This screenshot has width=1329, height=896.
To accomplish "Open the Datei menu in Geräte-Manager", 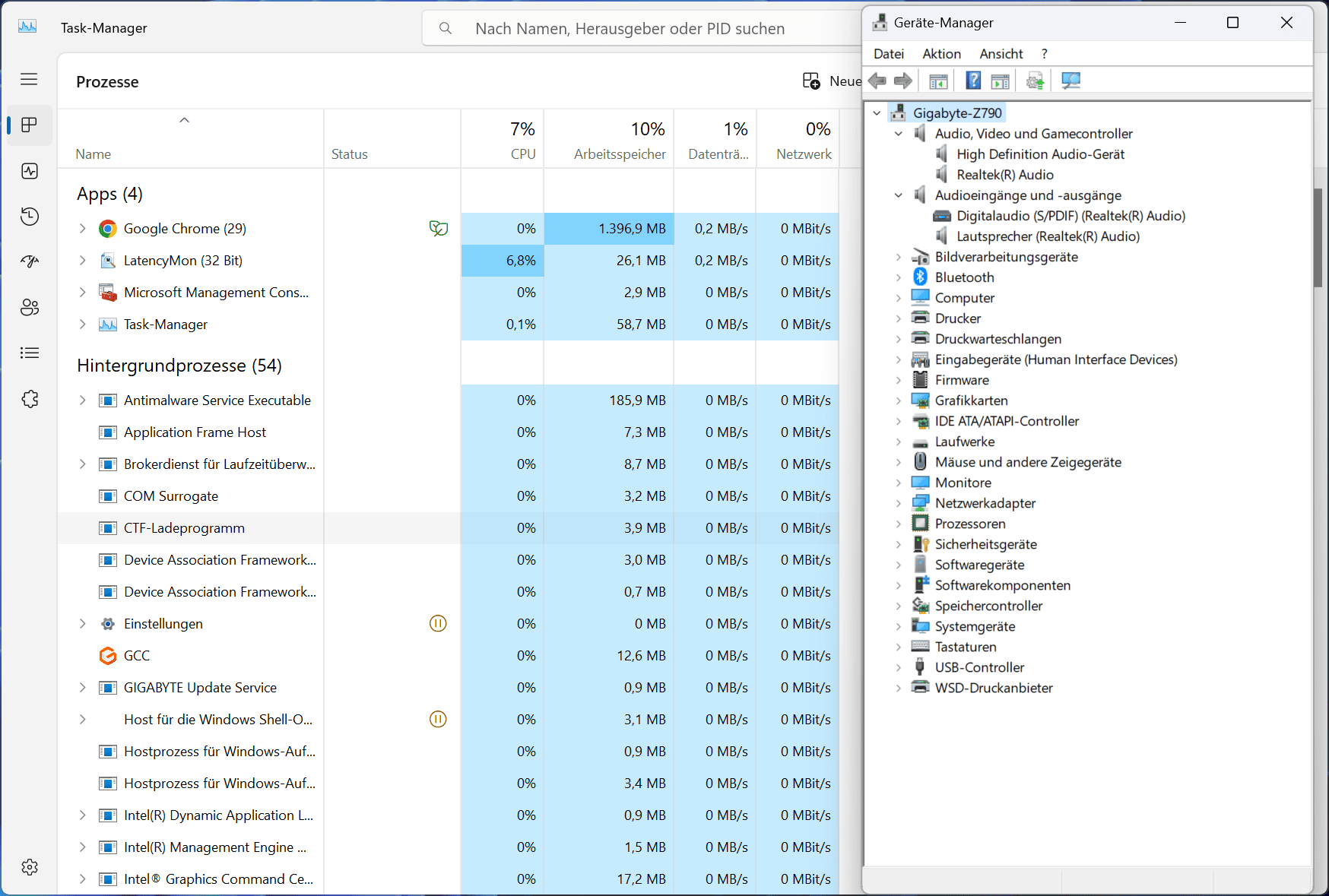I will tap(889, 53).
